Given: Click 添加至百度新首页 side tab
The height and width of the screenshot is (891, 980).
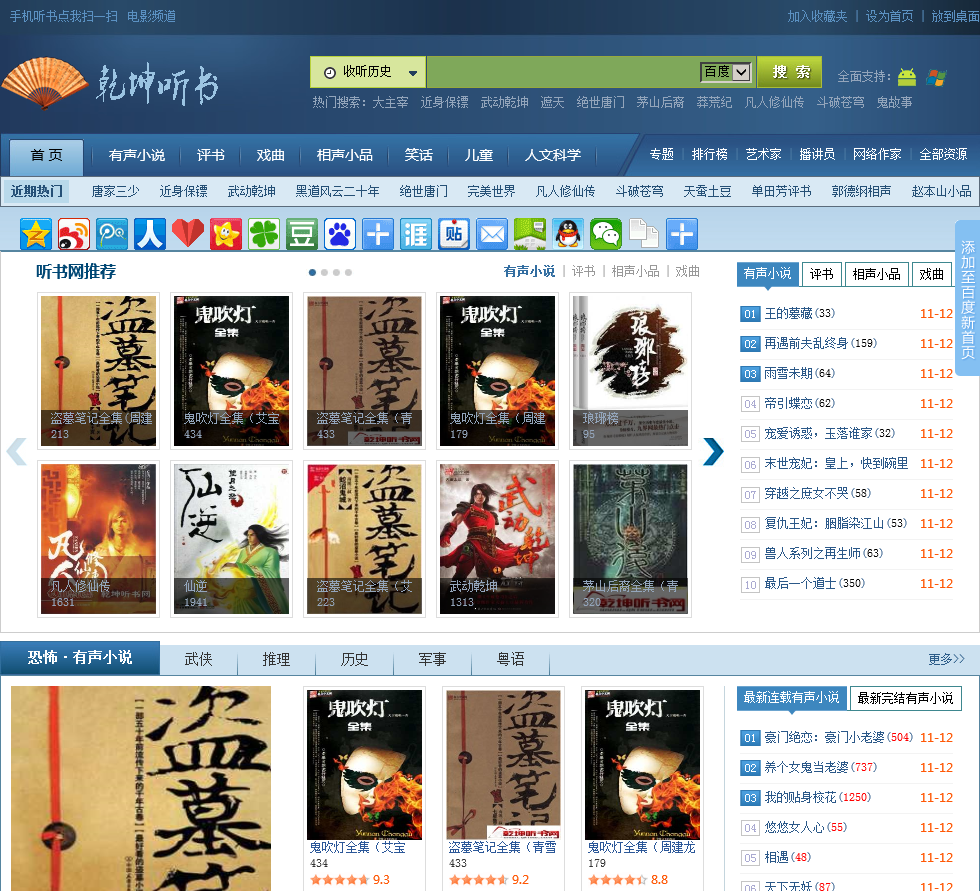Looking at the screenshot, I should point(968,299).
